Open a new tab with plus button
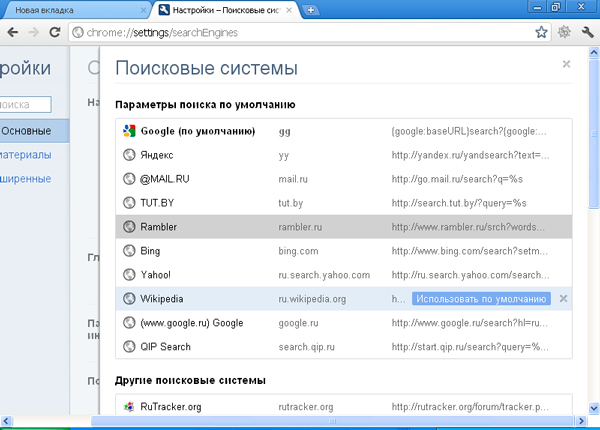The width and height of the screenshot is (600, 430). click(x=311, y=10)
